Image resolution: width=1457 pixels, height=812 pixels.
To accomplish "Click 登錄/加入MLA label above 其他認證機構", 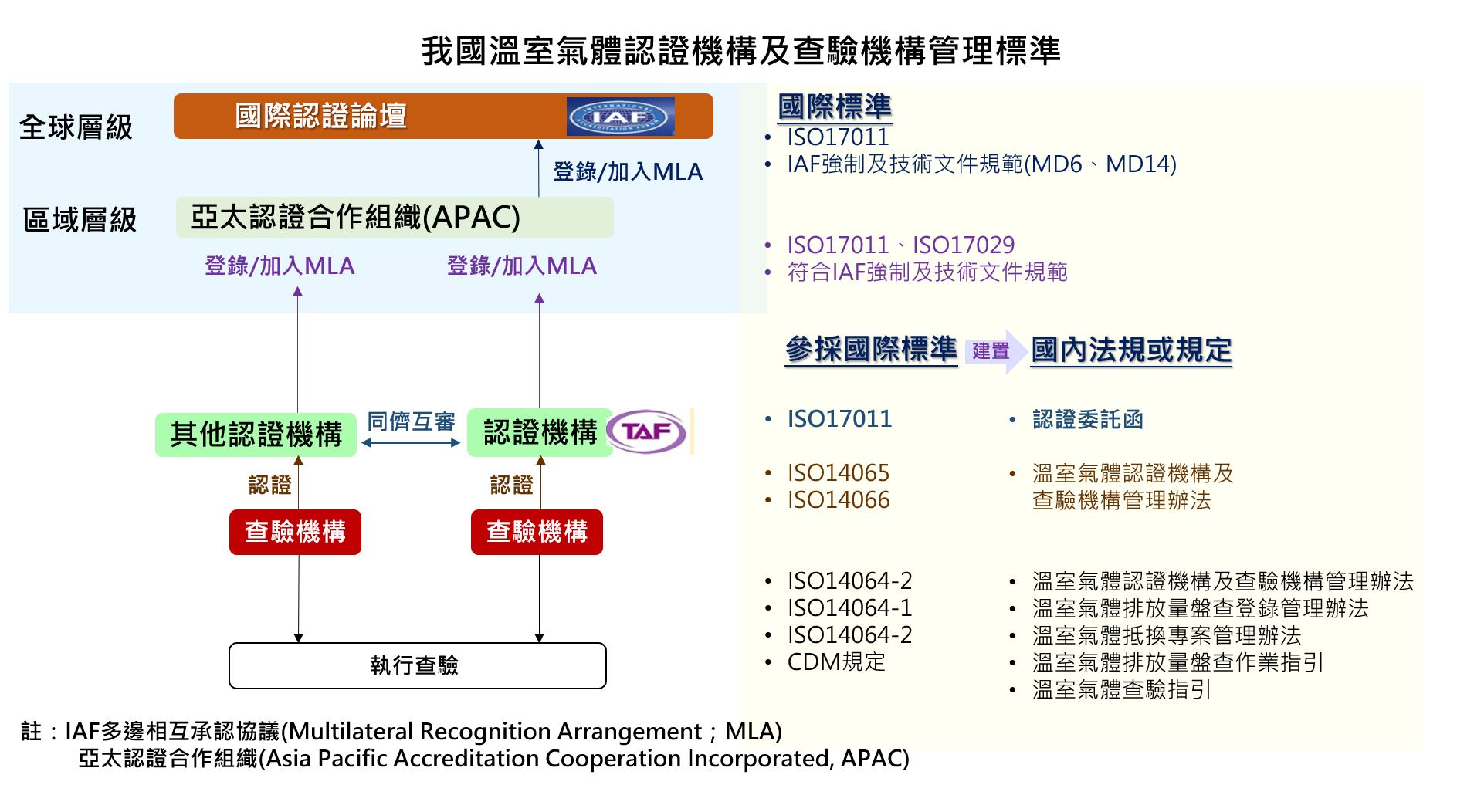I will coord(280,266).
